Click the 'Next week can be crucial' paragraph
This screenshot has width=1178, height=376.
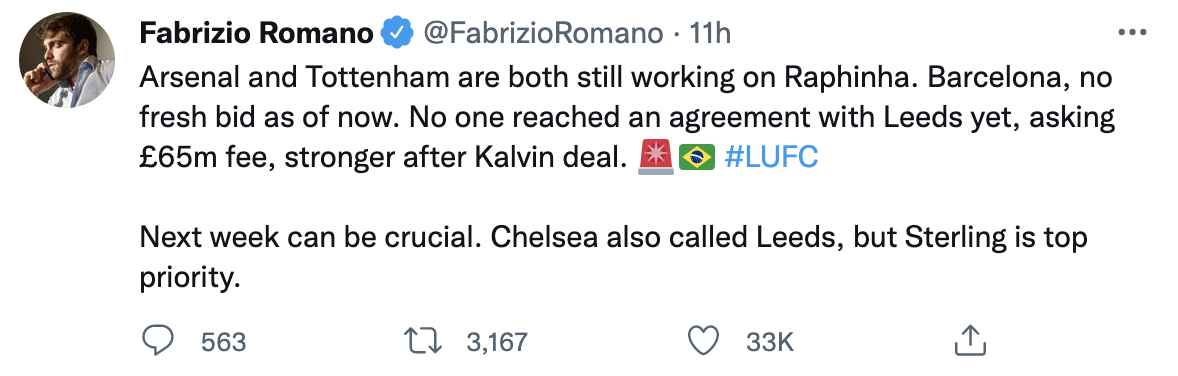614,258
